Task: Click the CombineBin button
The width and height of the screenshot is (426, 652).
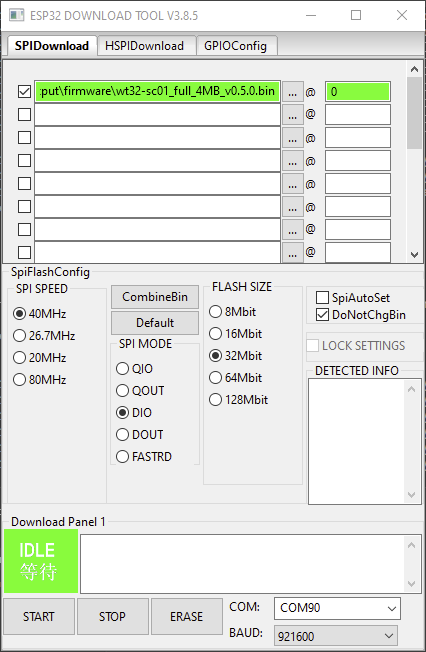Action: coord(155,297)
